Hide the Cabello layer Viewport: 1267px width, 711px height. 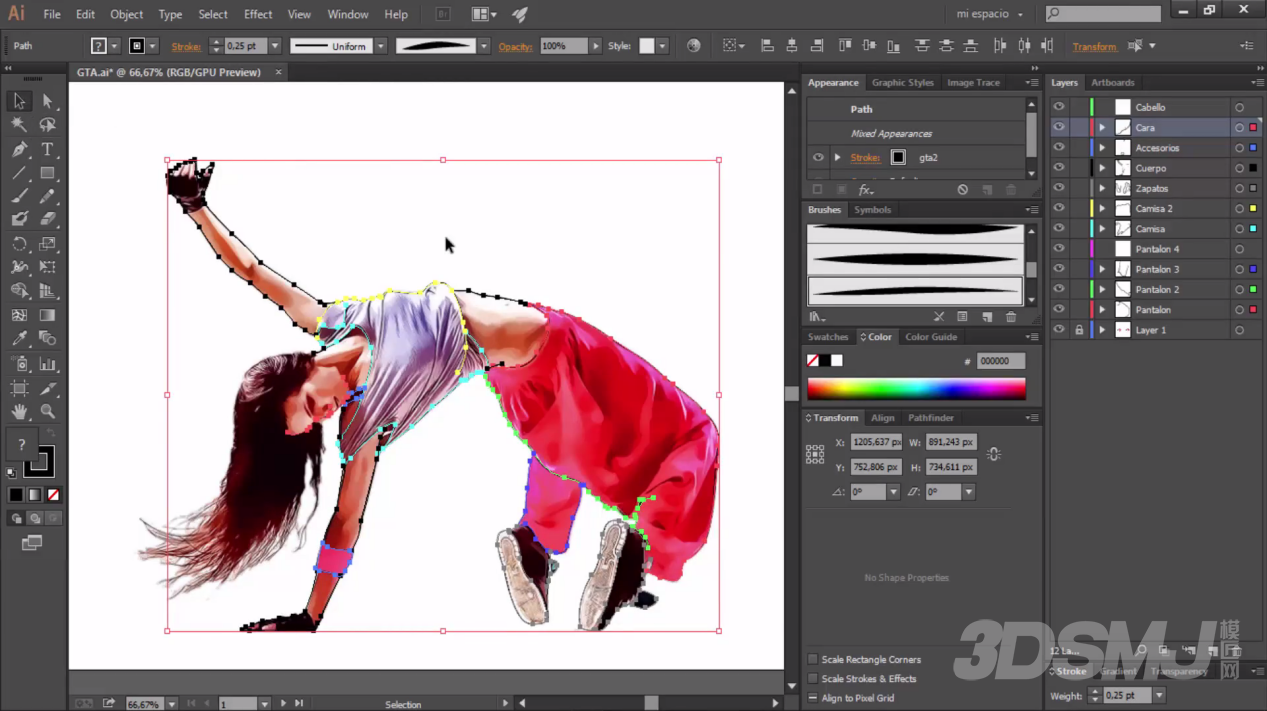click(1059, 107)
